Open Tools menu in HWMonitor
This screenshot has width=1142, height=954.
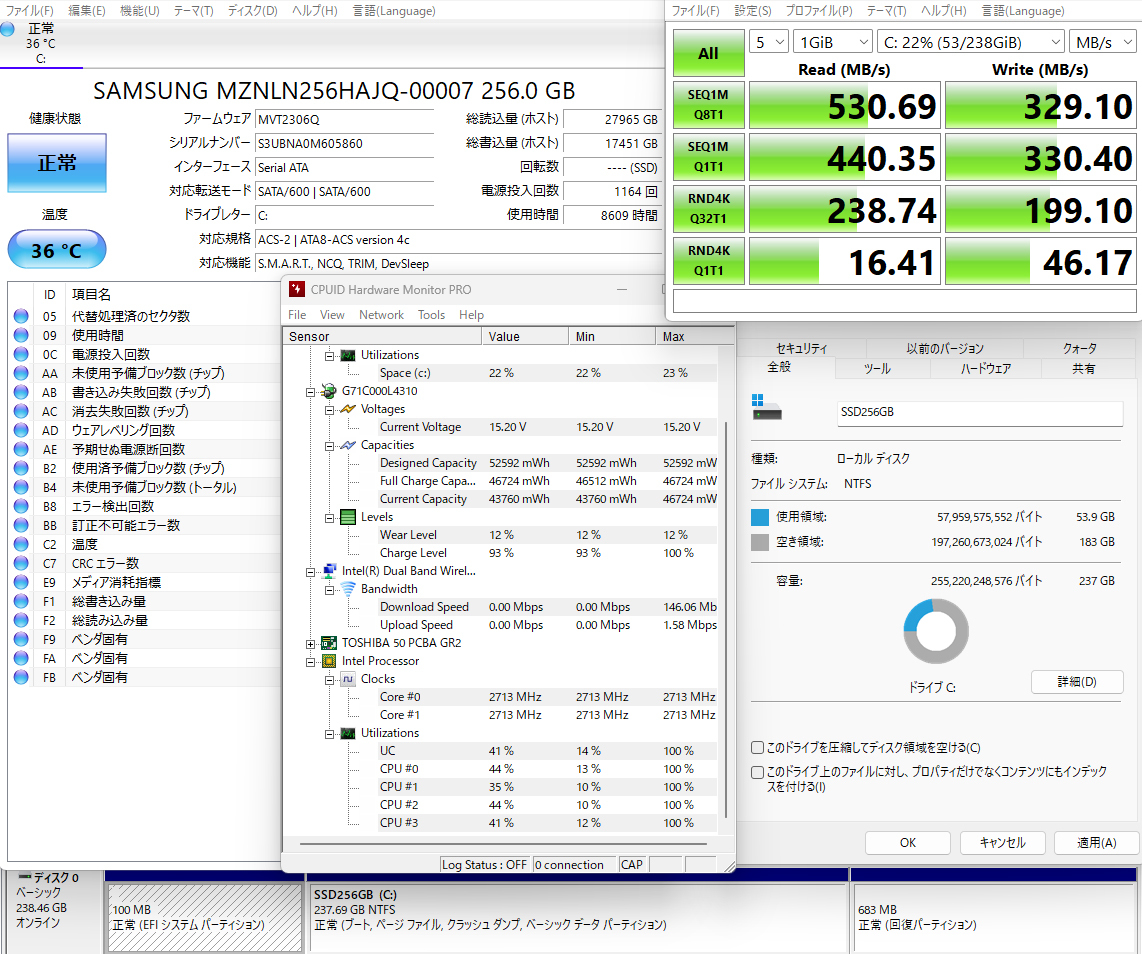pyautogui.click(x=431, y=315)
